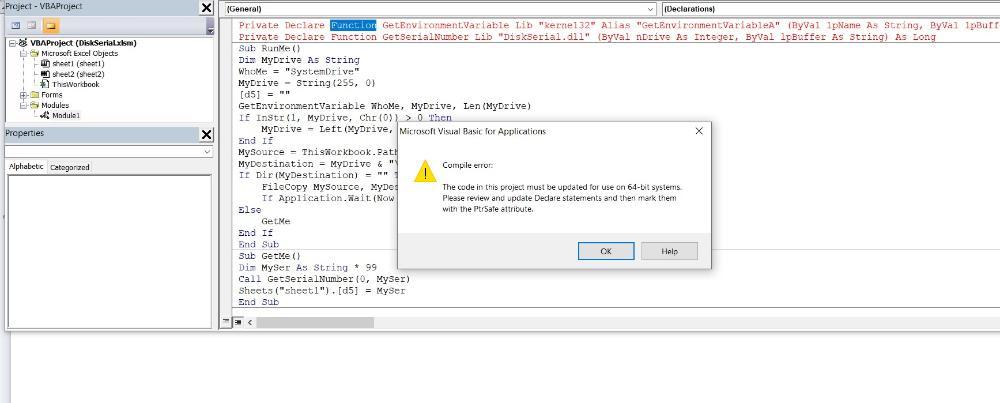Screen dimensions: 1000x403
Task: Close the Project - VBAProject panel
Action: [x=207, y=8]
